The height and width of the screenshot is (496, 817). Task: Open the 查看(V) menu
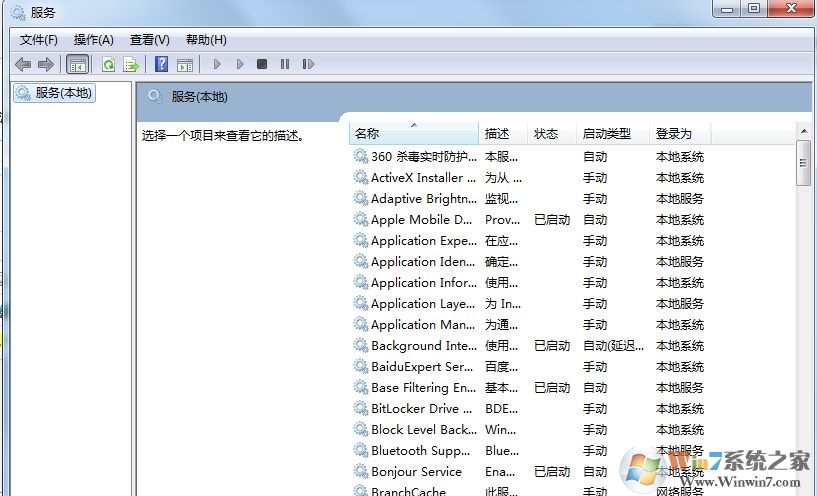pos(149,40)
